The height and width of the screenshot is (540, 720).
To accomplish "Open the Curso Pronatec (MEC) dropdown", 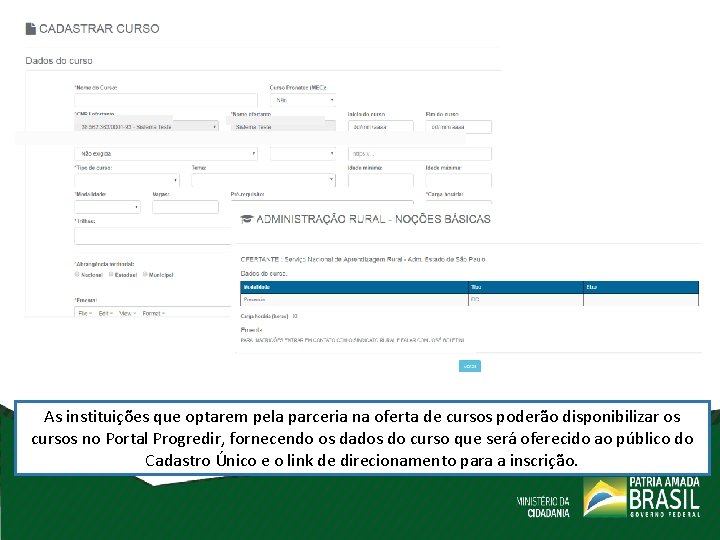I will 303,100.
